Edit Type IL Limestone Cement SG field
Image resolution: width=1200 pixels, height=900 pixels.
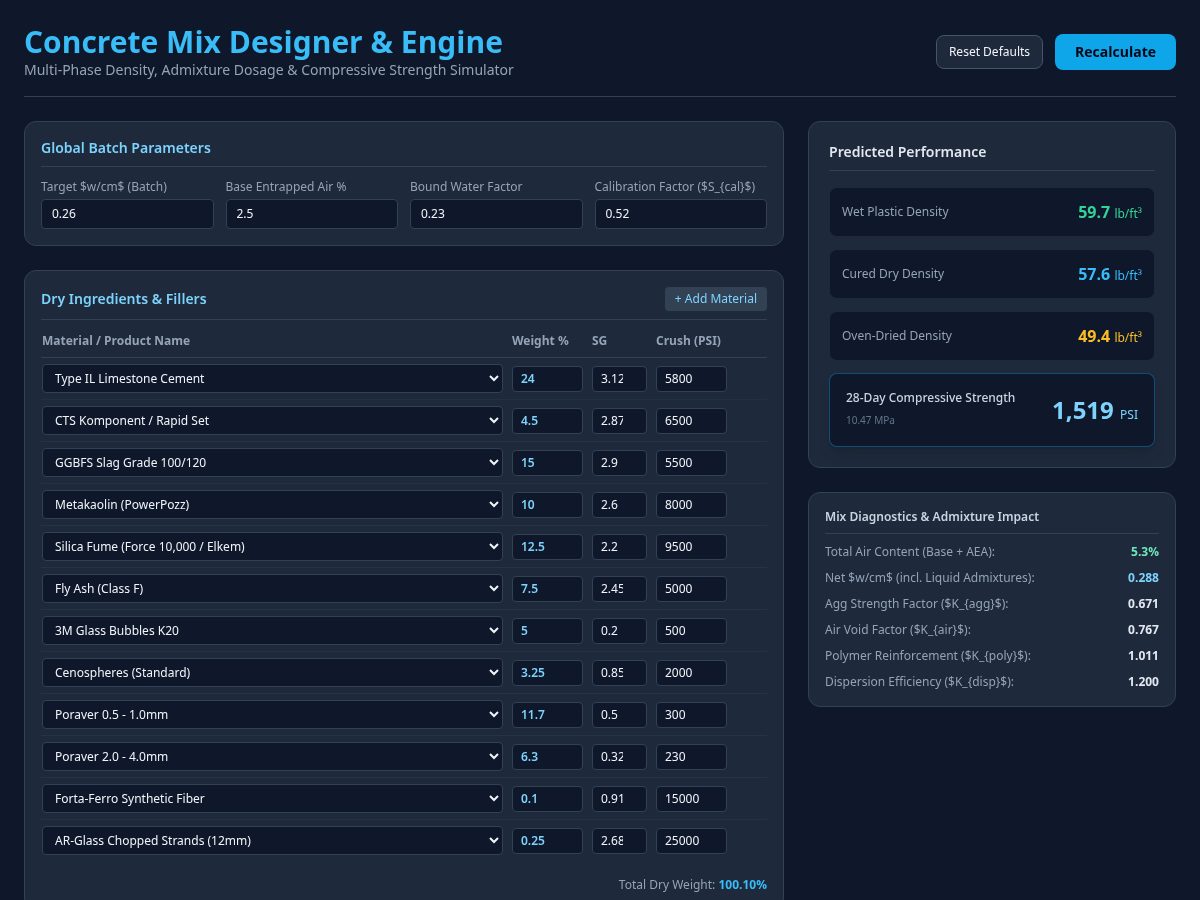tap(619, 379)
